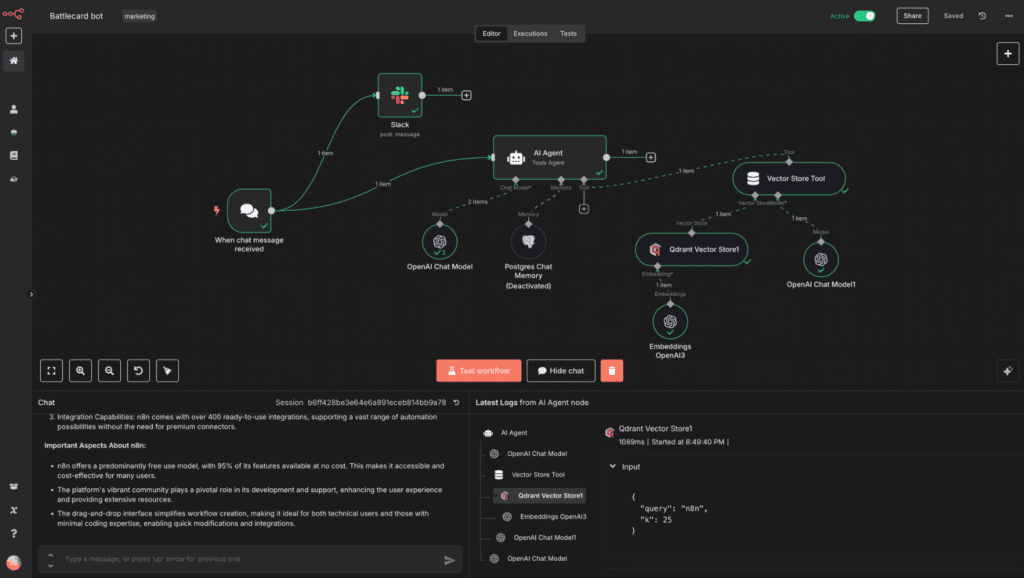Activate the fit-to-view canvas control
Image resolution: width=1024 pixels, height=578 pixels.
pos(51,370)
